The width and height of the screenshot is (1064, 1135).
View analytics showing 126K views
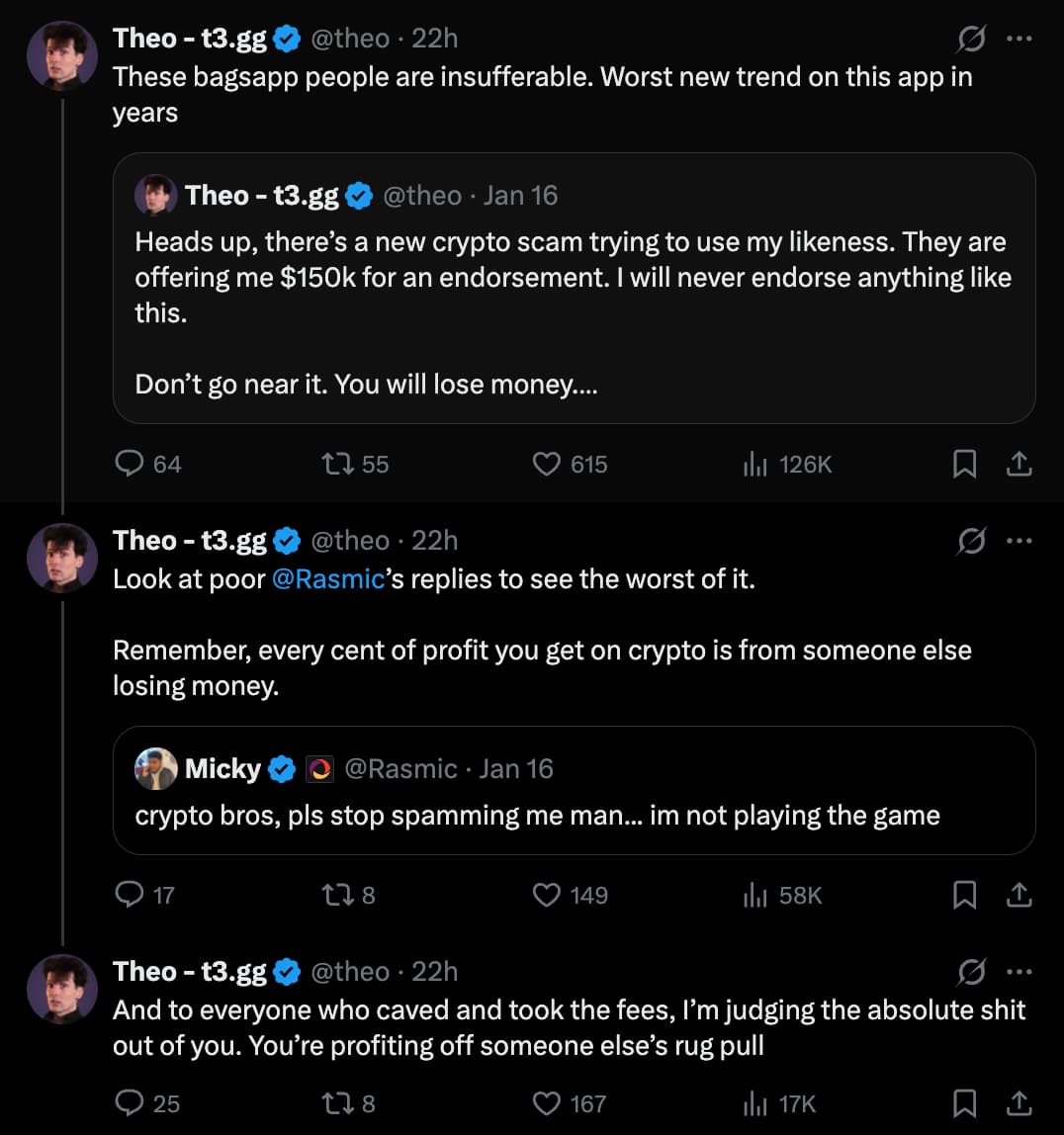point(755,464)
